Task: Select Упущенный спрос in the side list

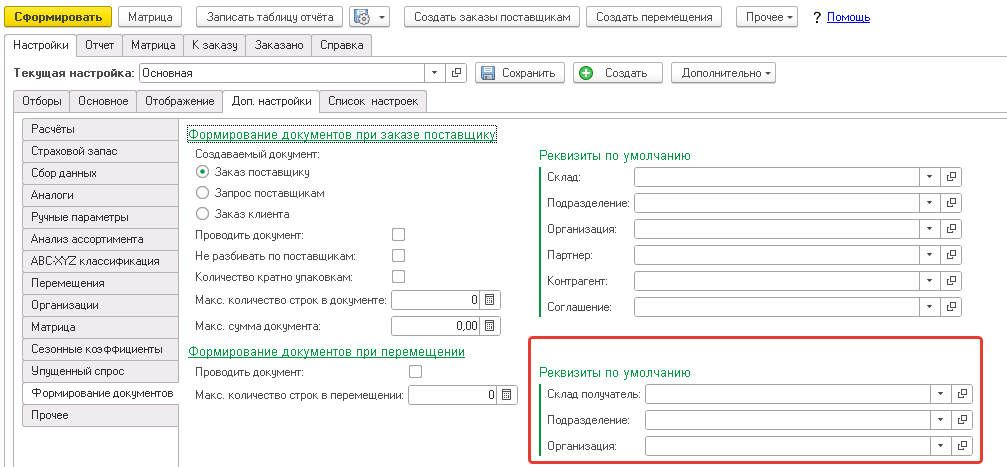Action: click(100, 371)
